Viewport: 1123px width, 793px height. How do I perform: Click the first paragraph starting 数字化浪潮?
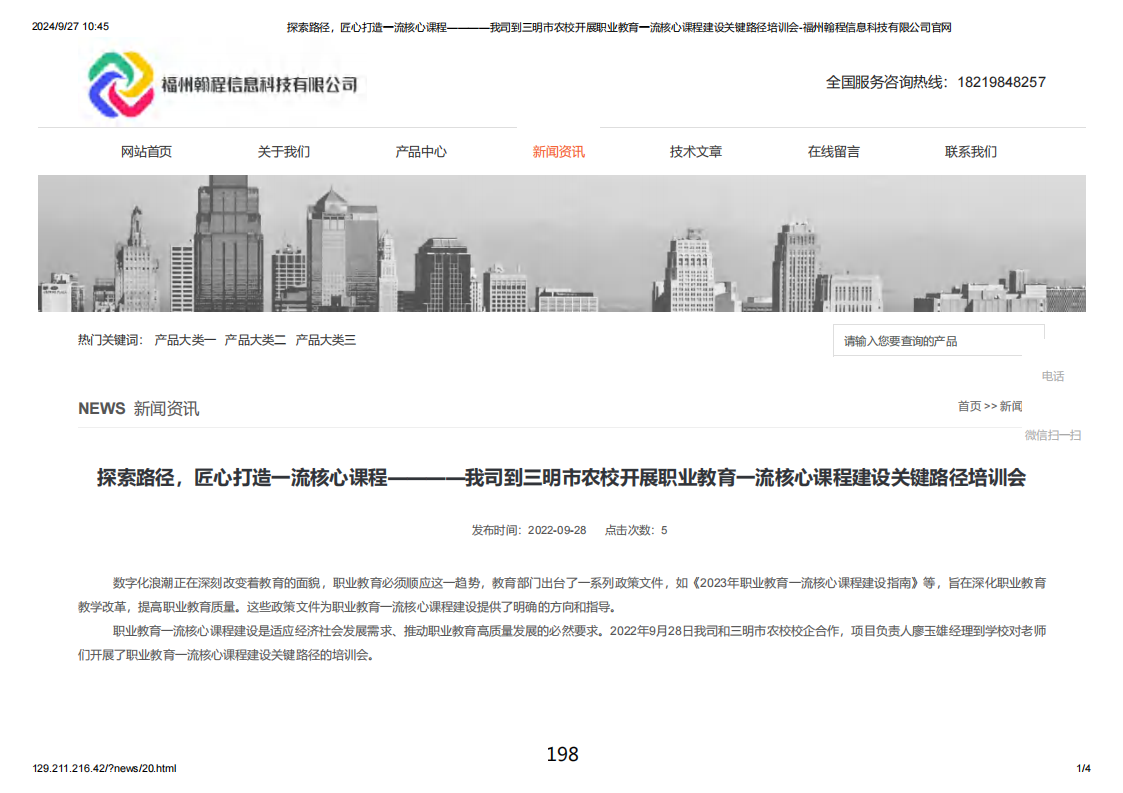(x=562, y=595)
